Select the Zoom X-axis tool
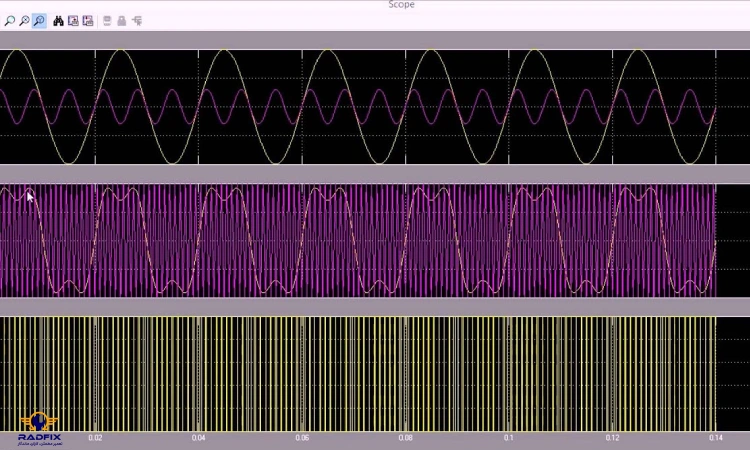 click(24, 20)
